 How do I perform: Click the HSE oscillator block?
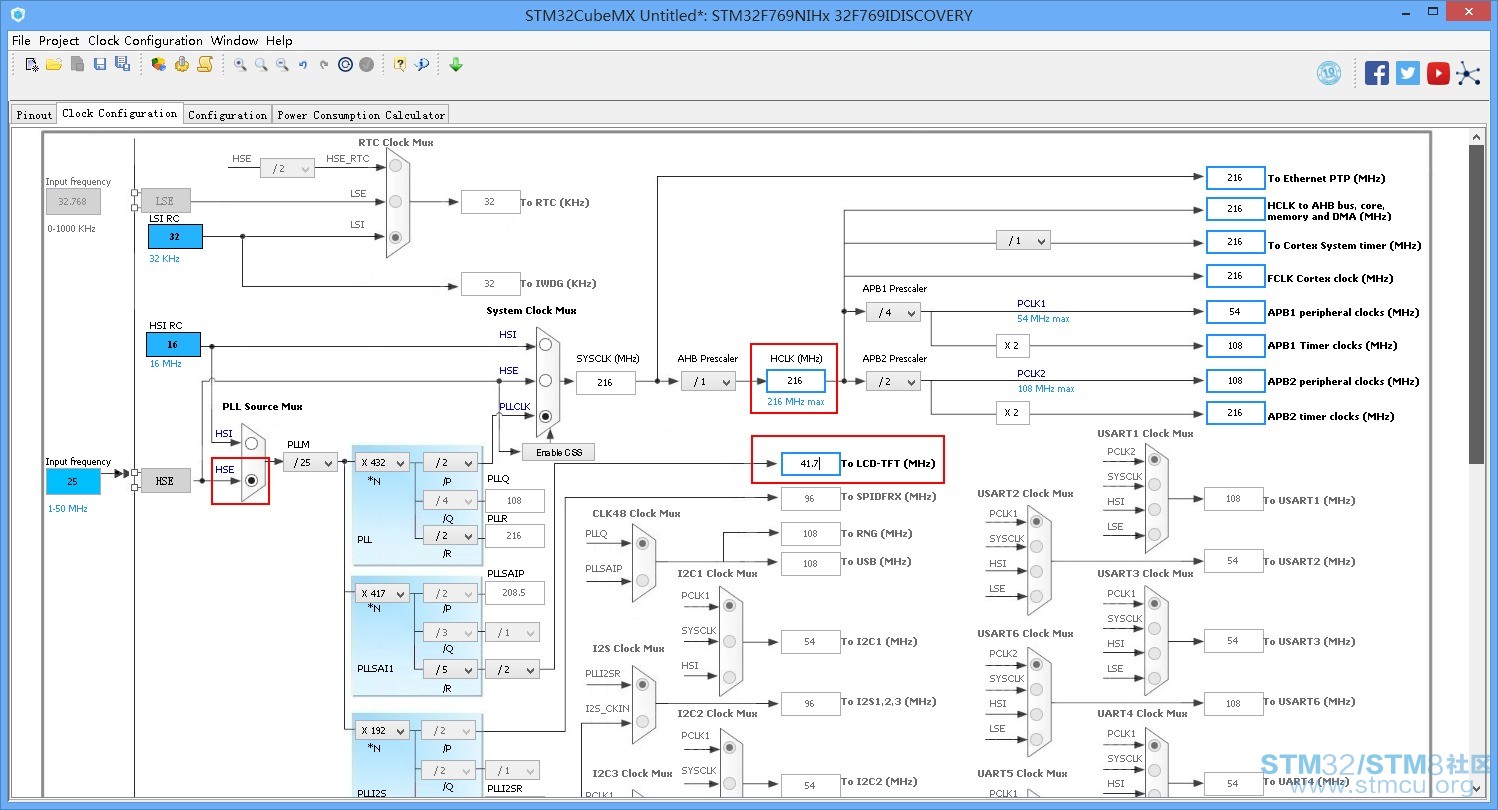(x=164, y=481)
